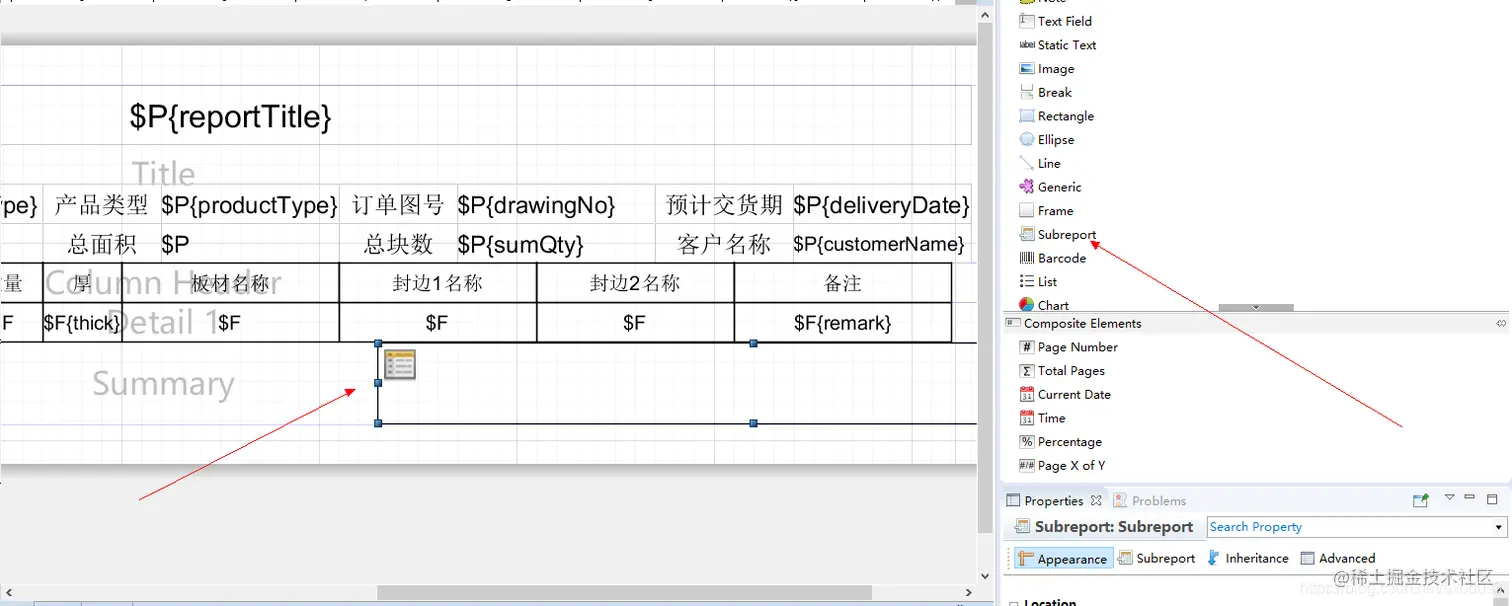Select the $P{reportTitle} text field

[x=230, y=116]
